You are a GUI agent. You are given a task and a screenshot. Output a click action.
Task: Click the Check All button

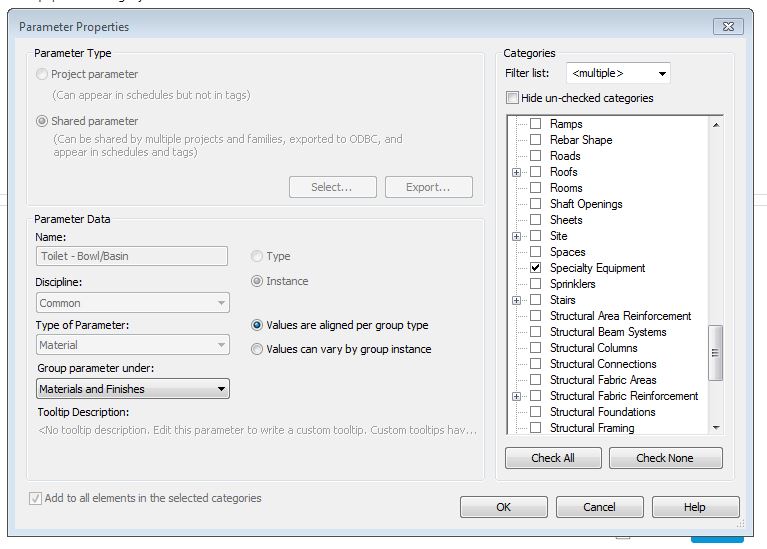point(553,458)
